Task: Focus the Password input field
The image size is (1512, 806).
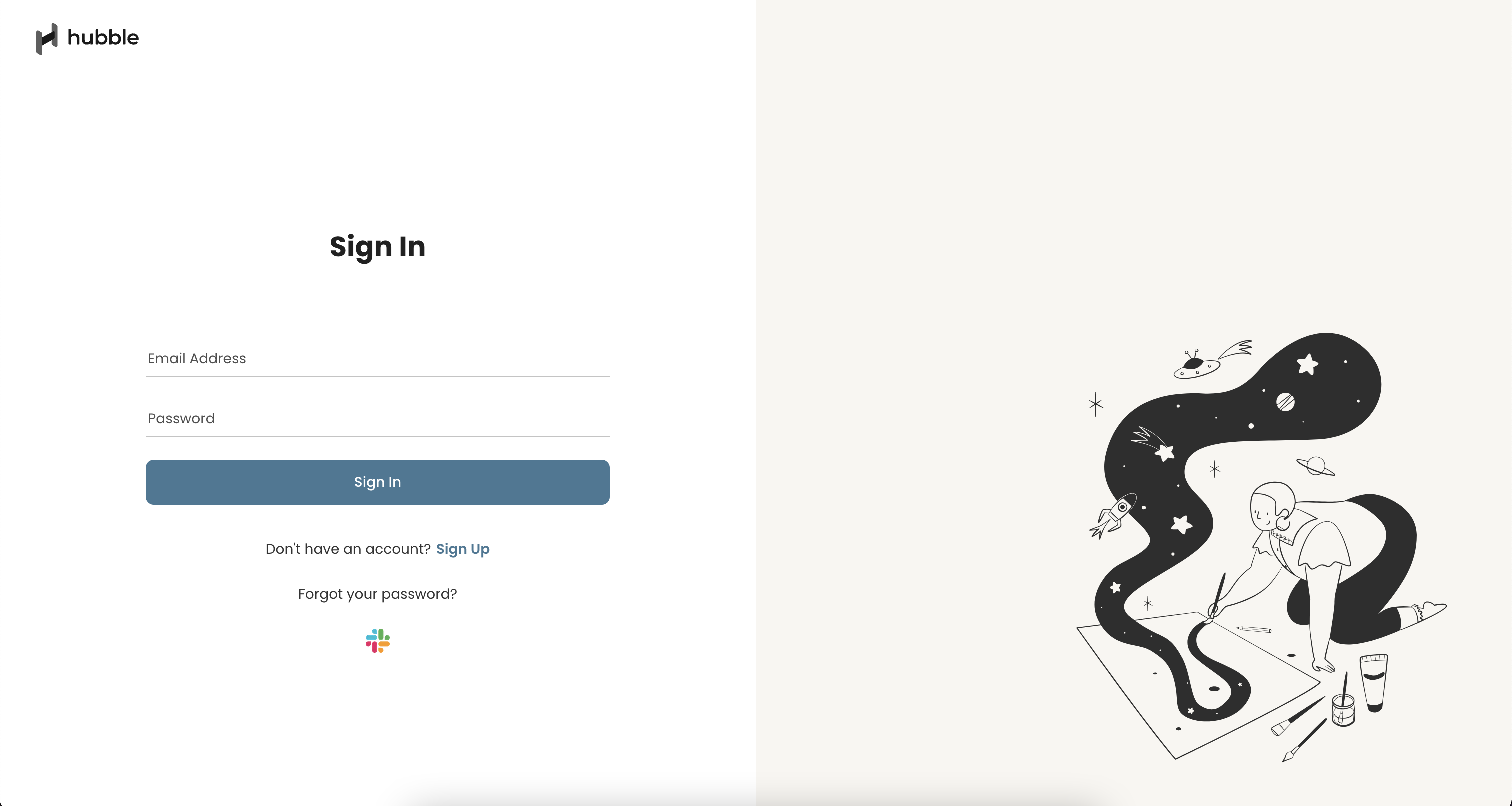Action: [x=378, y=419]
